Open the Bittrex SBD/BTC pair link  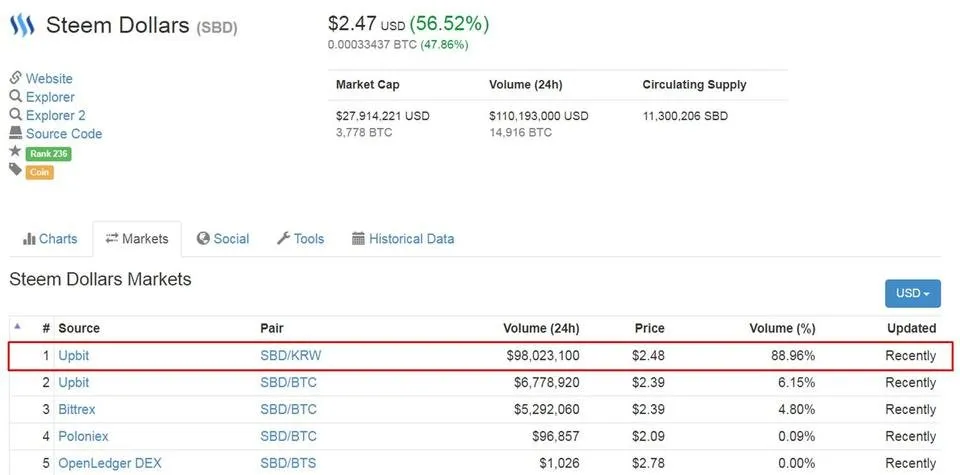[288, 409]
